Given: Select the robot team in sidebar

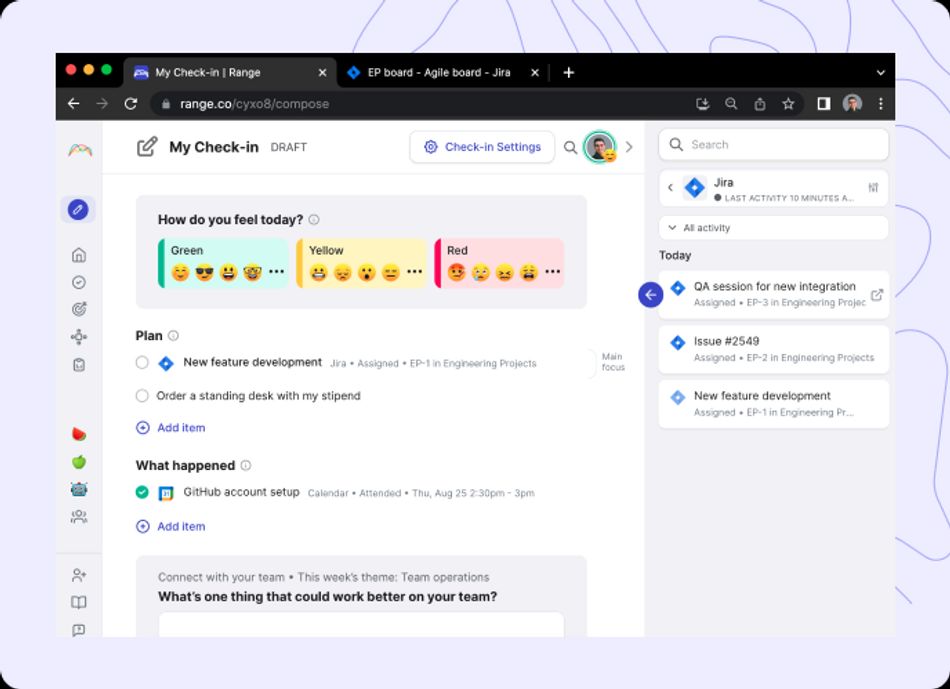Looking at the screenshot, I should tap(79, 489).
